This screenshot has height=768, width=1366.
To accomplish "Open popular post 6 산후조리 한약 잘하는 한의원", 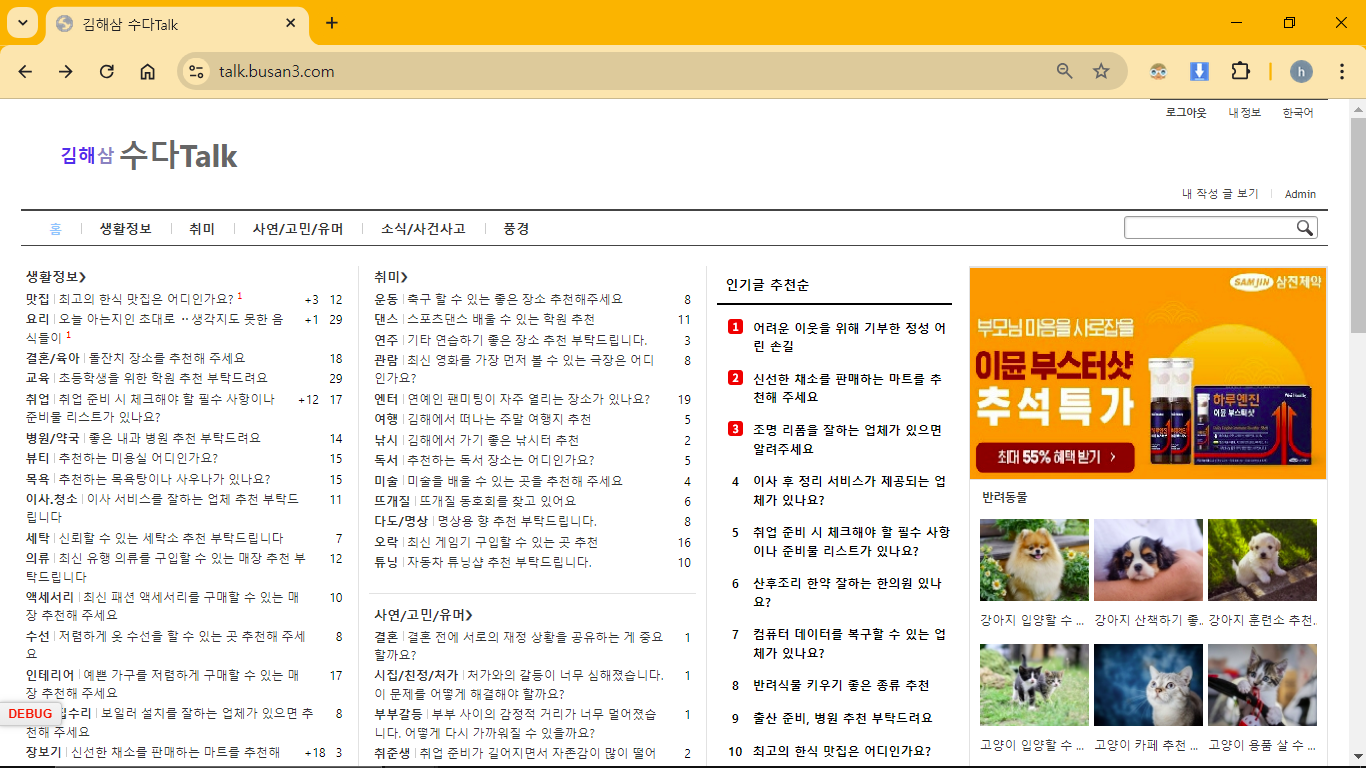I will [x=847, y=593].
